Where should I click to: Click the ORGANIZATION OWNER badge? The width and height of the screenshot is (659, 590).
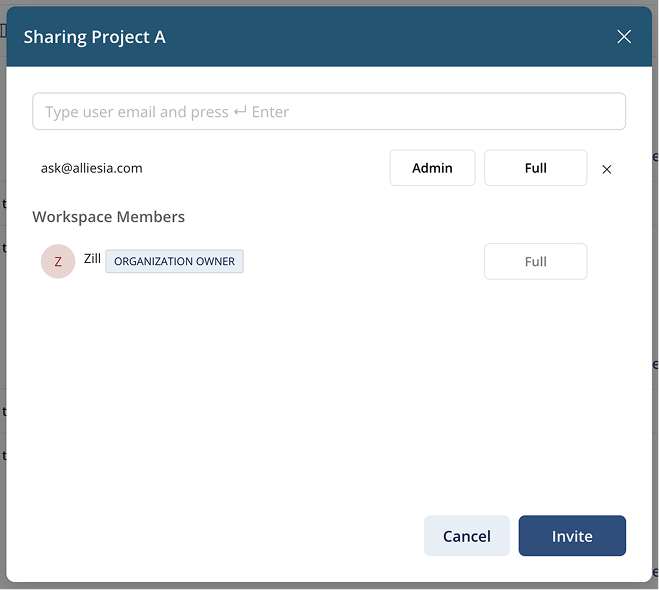click(x=174, y=262)
